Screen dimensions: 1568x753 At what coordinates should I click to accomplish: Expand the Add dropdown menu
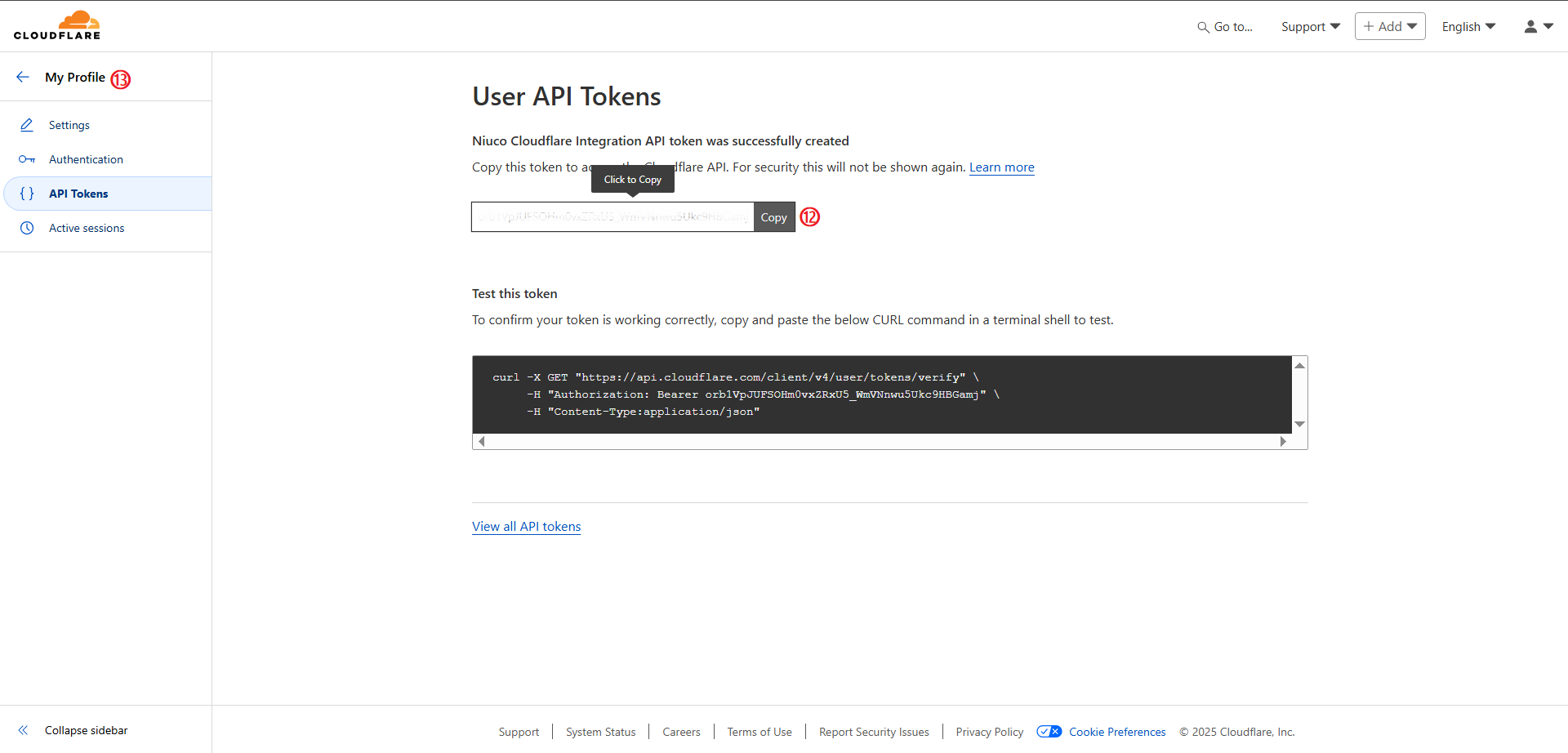[1390, 26]
